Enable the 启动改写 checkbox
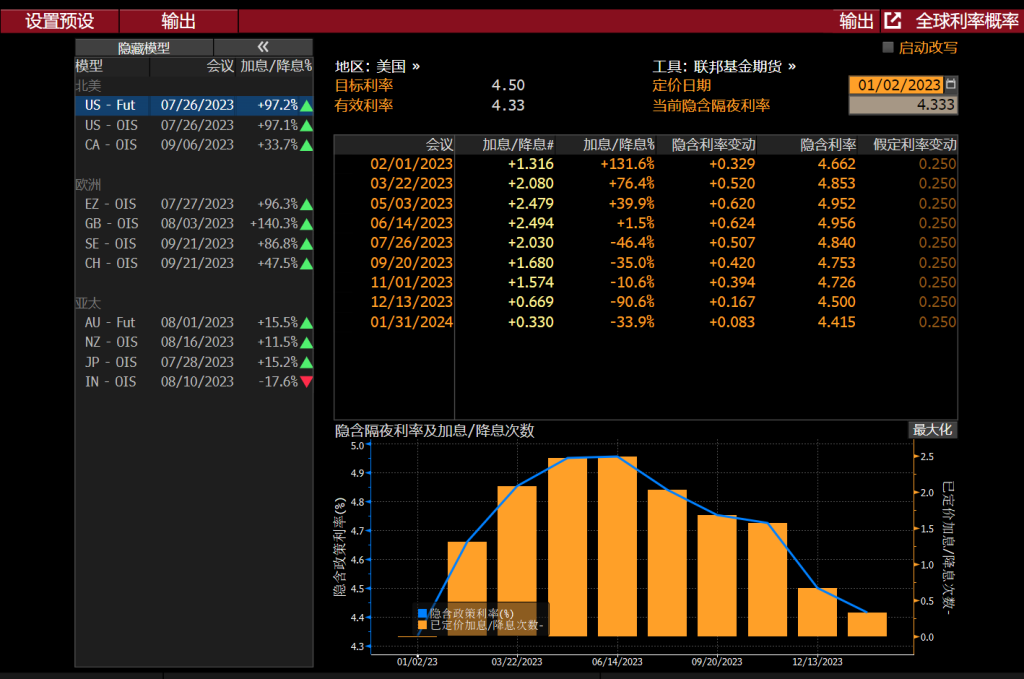1024x679 pixels. (x=888, y=47)
